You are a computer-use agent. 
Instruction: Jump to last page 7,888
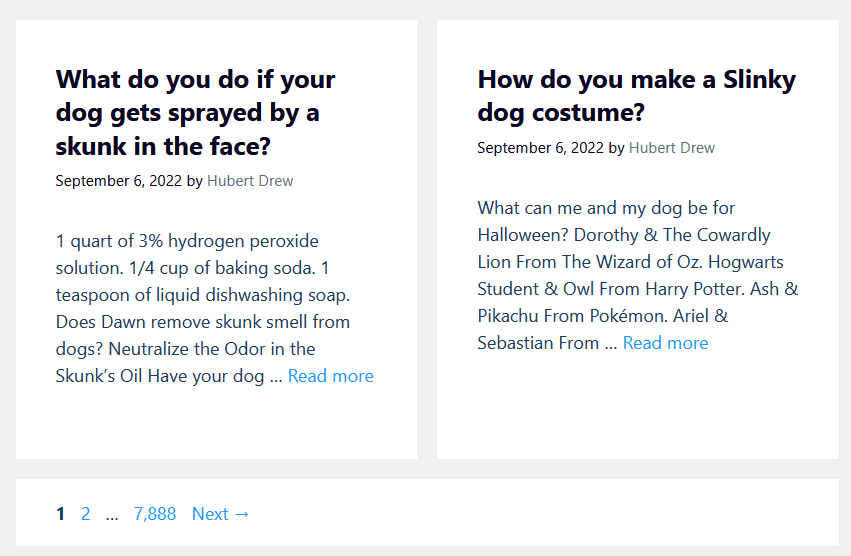(155, 514)
